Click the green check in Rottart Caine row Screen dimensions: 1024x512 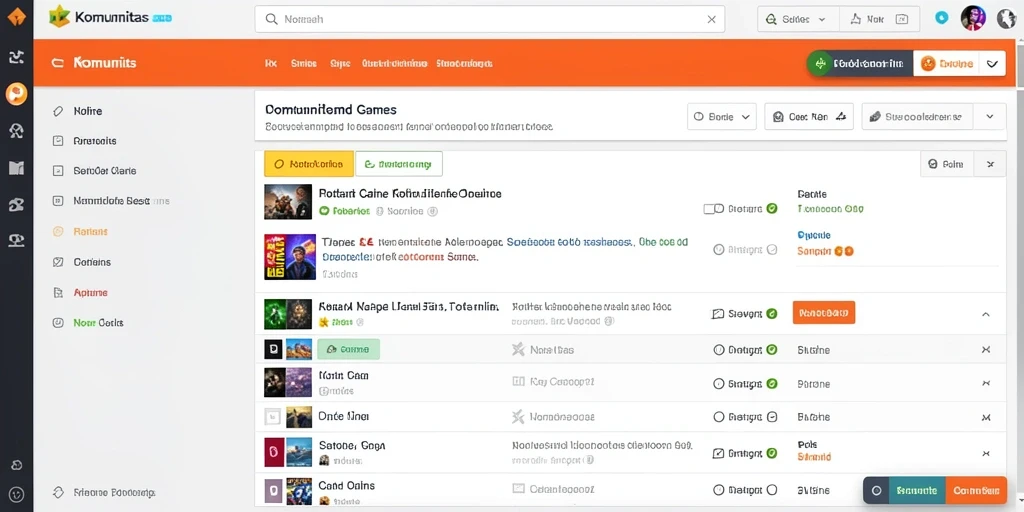pyautogui.click(x=772, y=209)
